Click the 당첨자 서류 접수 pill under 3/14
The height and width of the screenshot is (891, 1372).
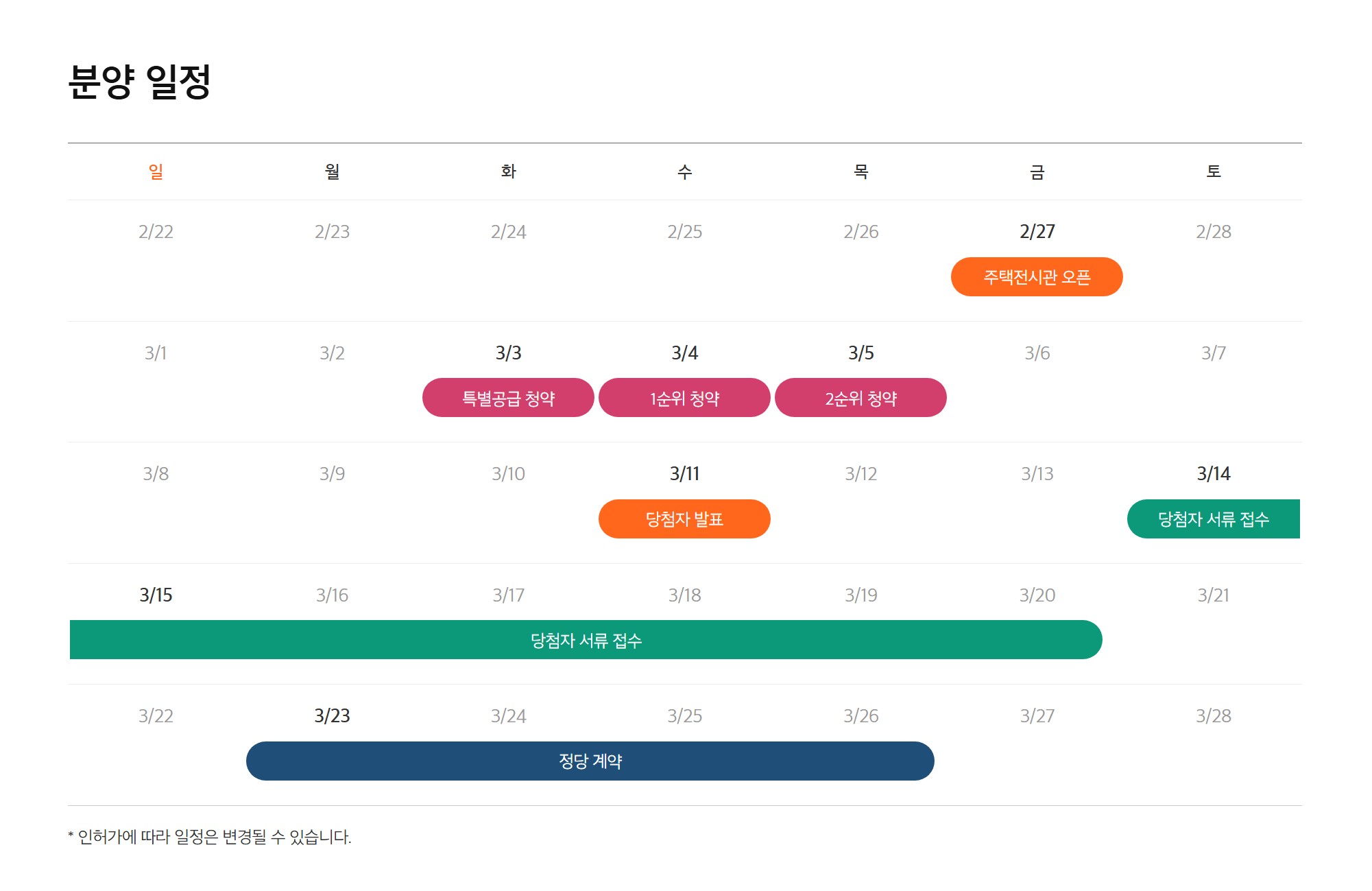(x=1213, y=519)
